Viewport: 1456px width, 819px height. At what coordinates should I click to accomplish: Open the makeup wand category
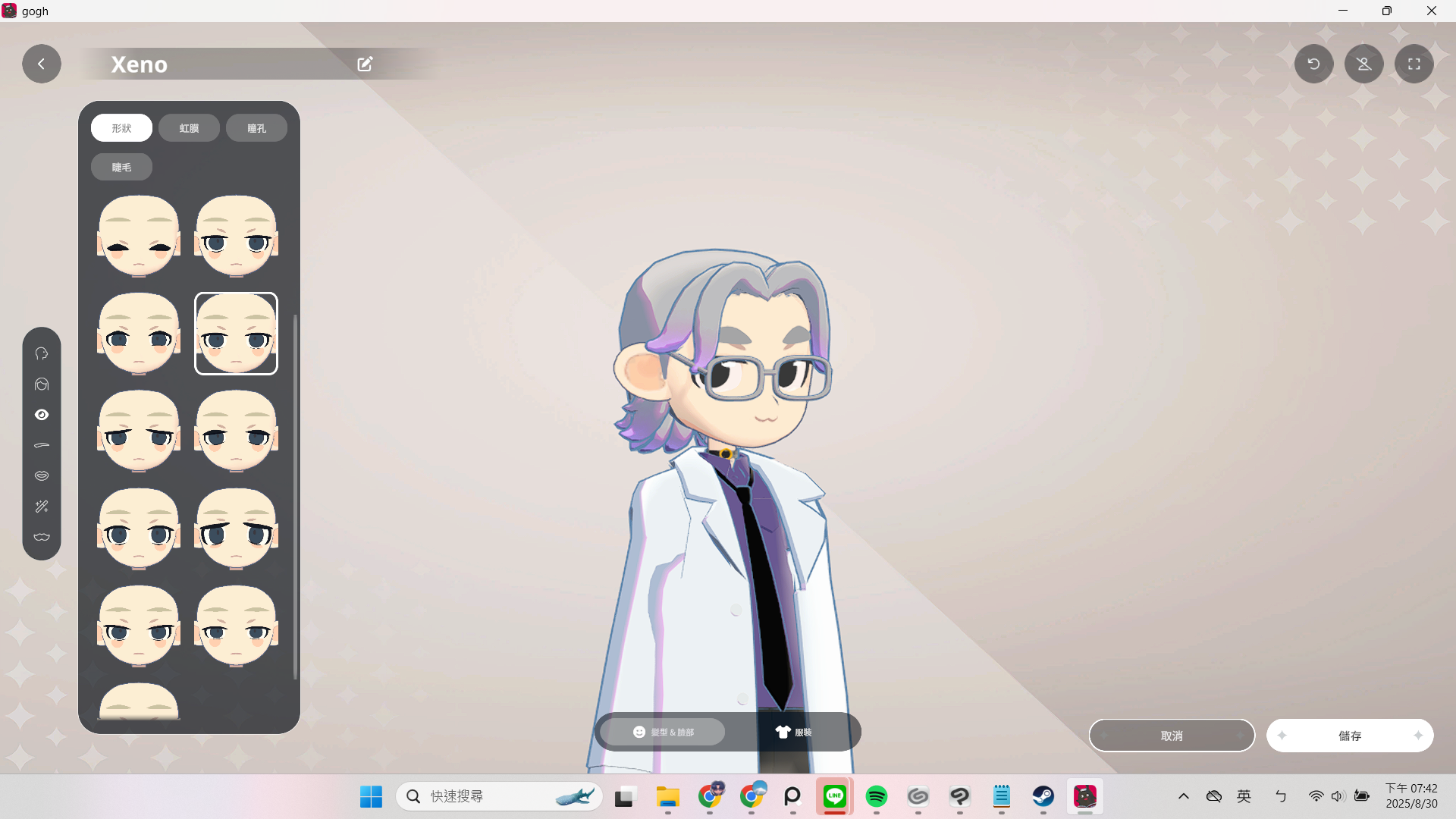click(42, 507)
